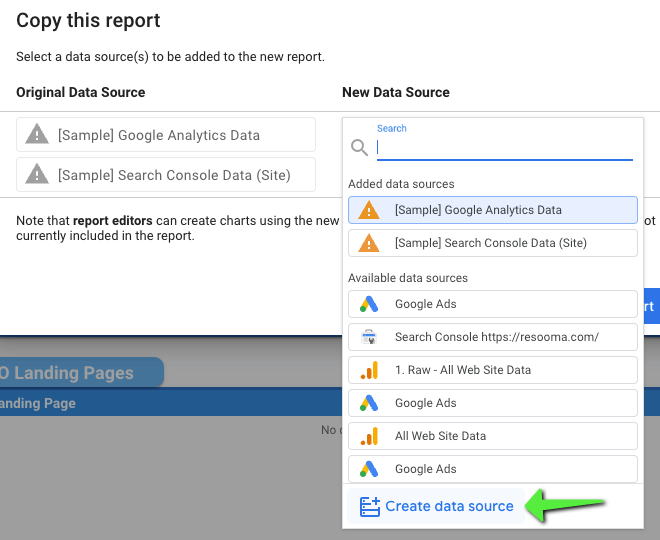The width and height of the screenshot is (660, 540).
Task: Click gray warning icon in original Search Console source
Action: click(37, 175)
